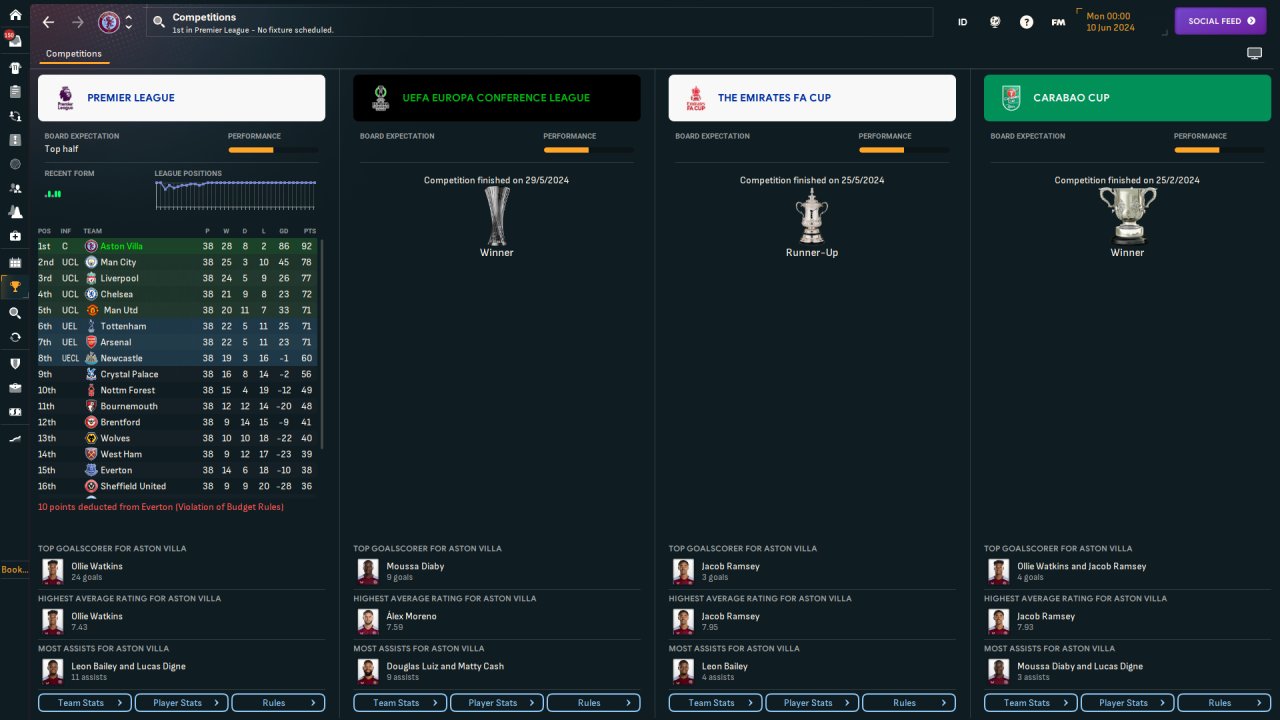Open the Bookmarks tab on the left edge

point(14,569)
